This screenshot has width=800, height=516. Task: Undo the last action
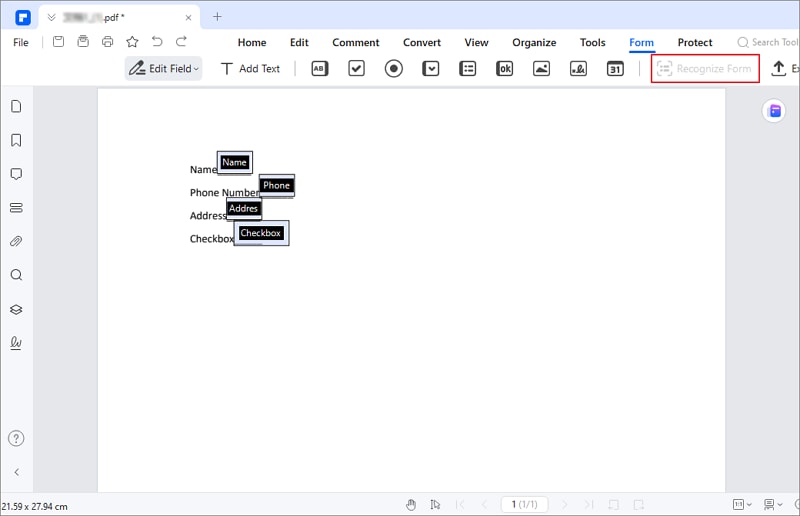(x=157, y=41)
